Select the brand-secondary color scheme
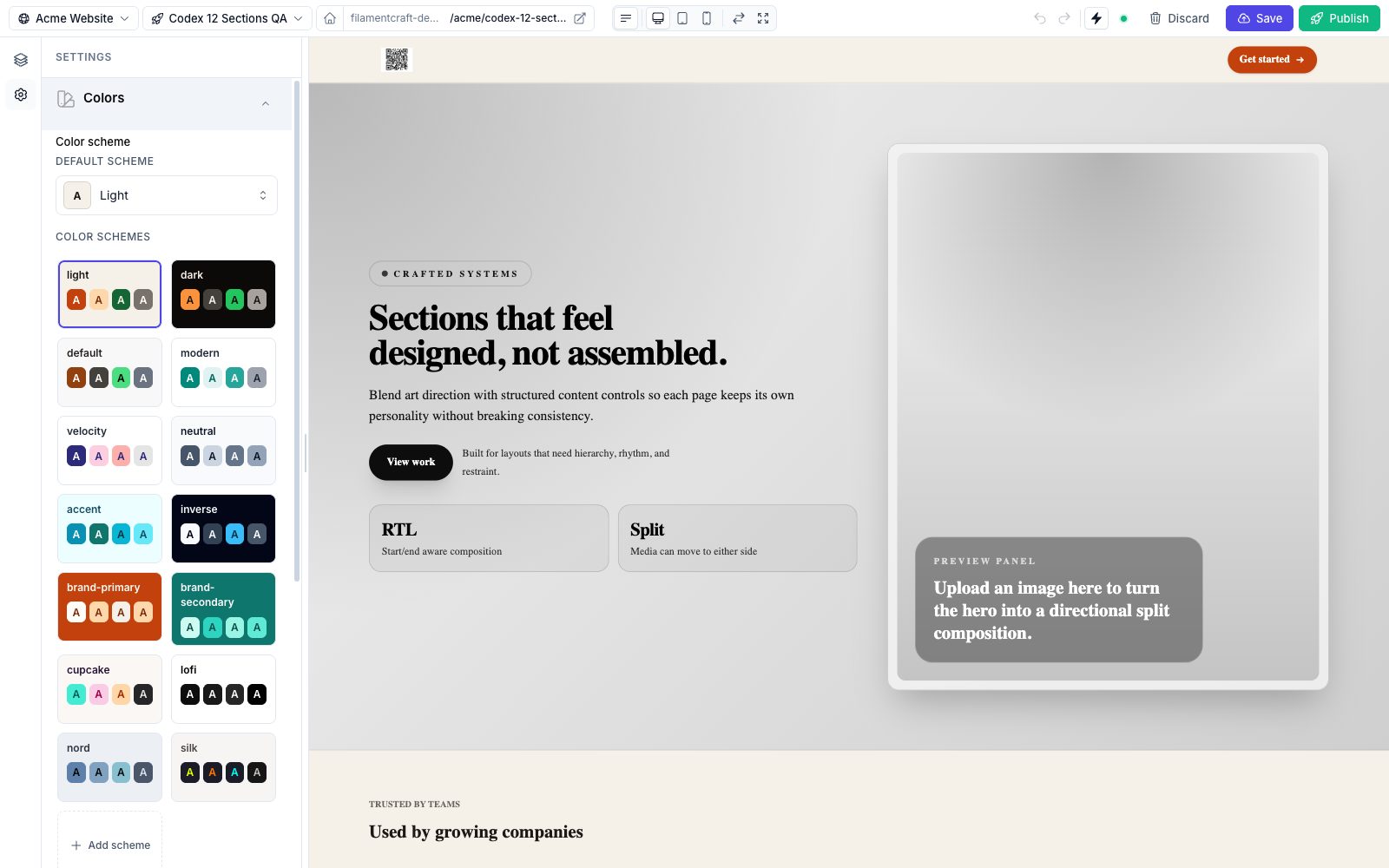Viewport: 1389px width, 868px height. [x=223, y=608]
